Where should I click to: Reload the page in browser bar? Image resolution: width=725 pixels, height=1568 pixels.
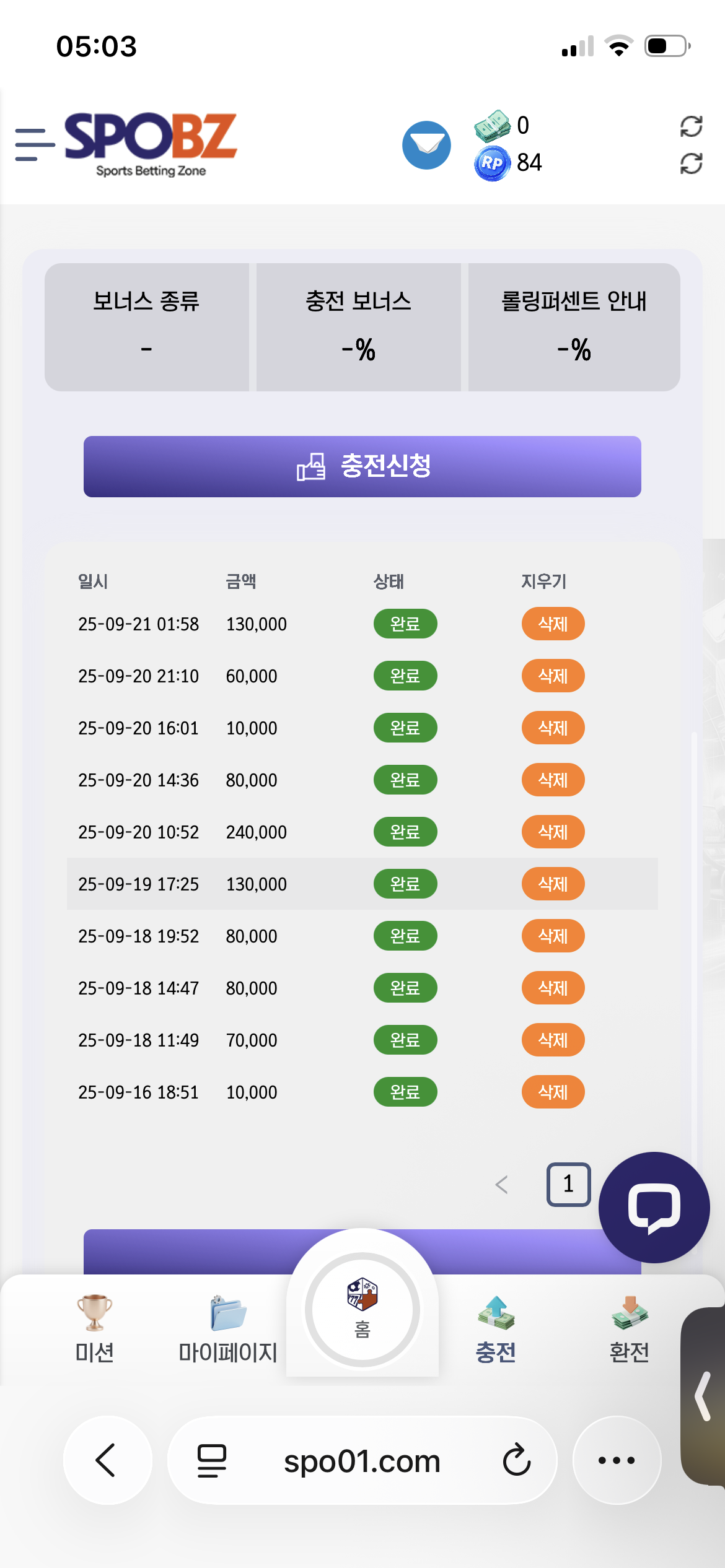(x=516, y=1460)
